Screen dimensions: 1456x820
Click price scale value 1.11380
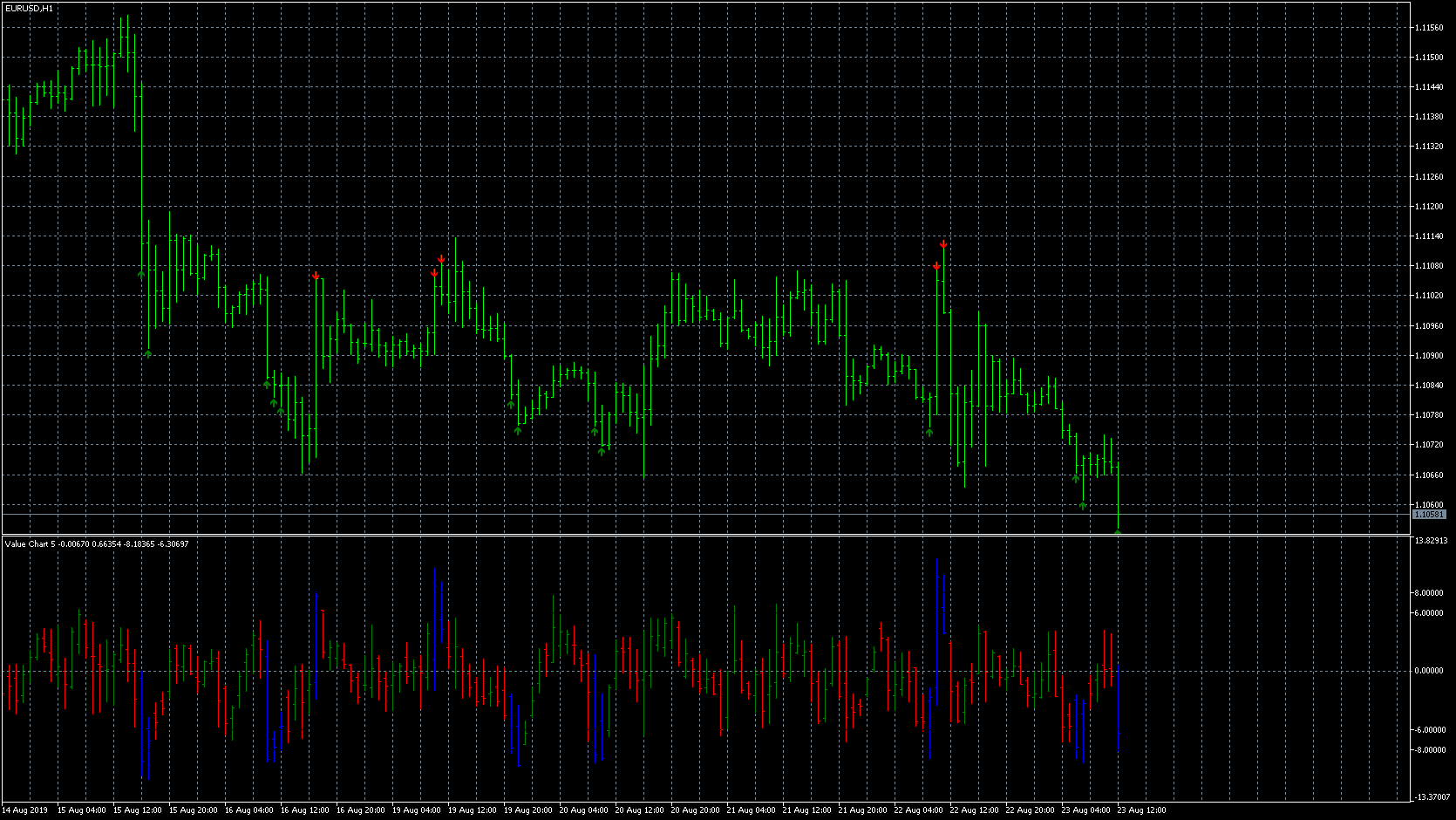pyautogui.click(x=1430, y=117)
